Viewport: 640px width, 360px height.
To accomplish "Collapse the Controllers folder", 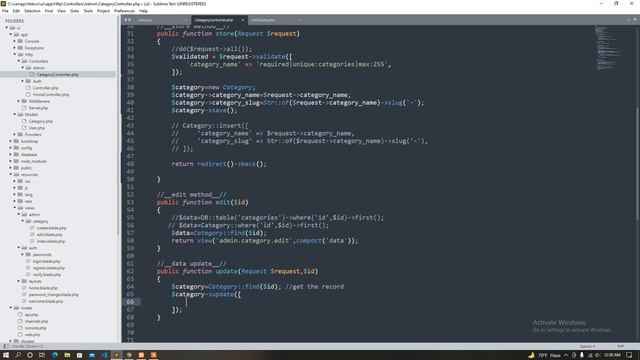I will pos(19,61).
